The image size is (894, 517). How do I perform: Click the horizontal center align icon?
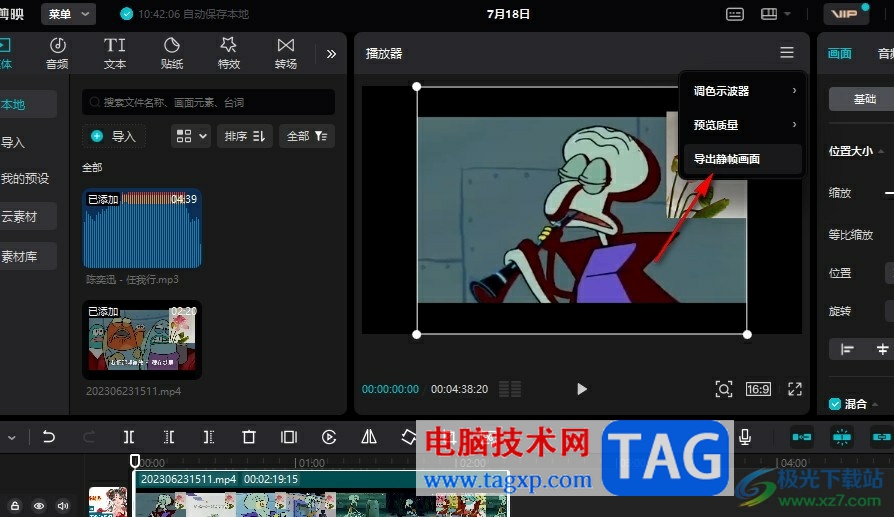click(883, 349)
